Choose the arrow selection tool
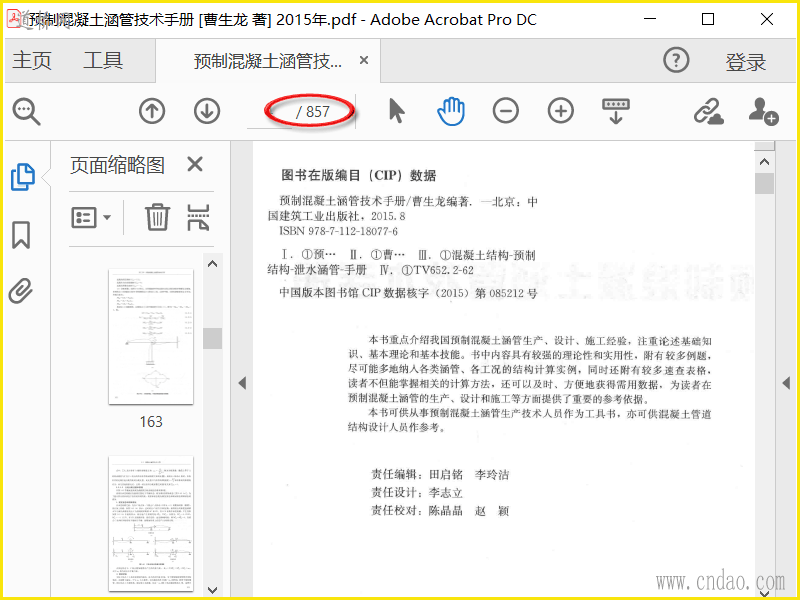This screenshot has width=800, height=600. click(396, 111)
